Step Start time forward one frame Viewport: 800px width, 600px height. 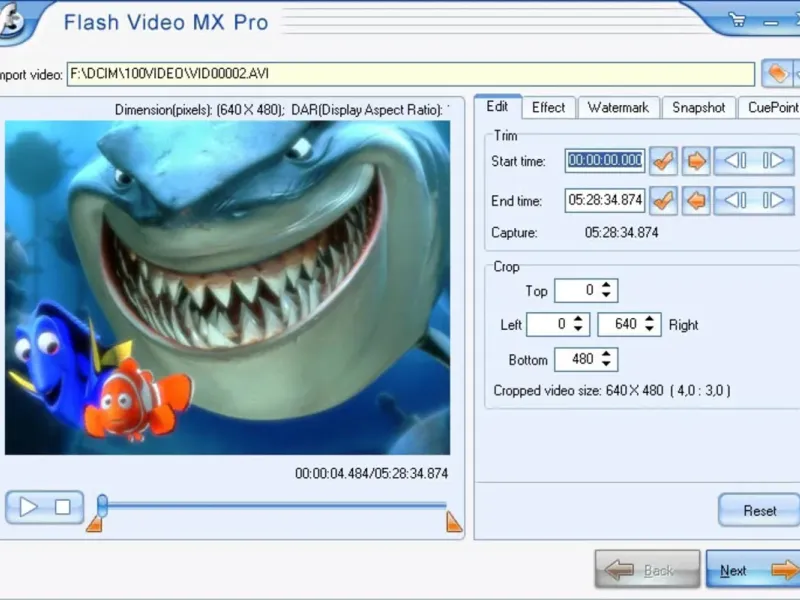click(773, 161)
